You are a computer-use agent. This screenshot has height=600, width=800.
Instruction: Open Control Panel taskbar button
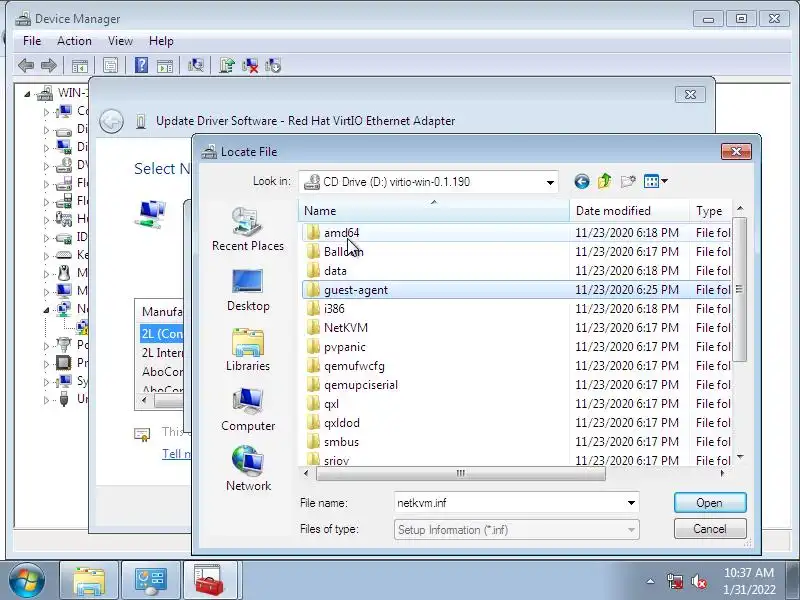[151, 581]
